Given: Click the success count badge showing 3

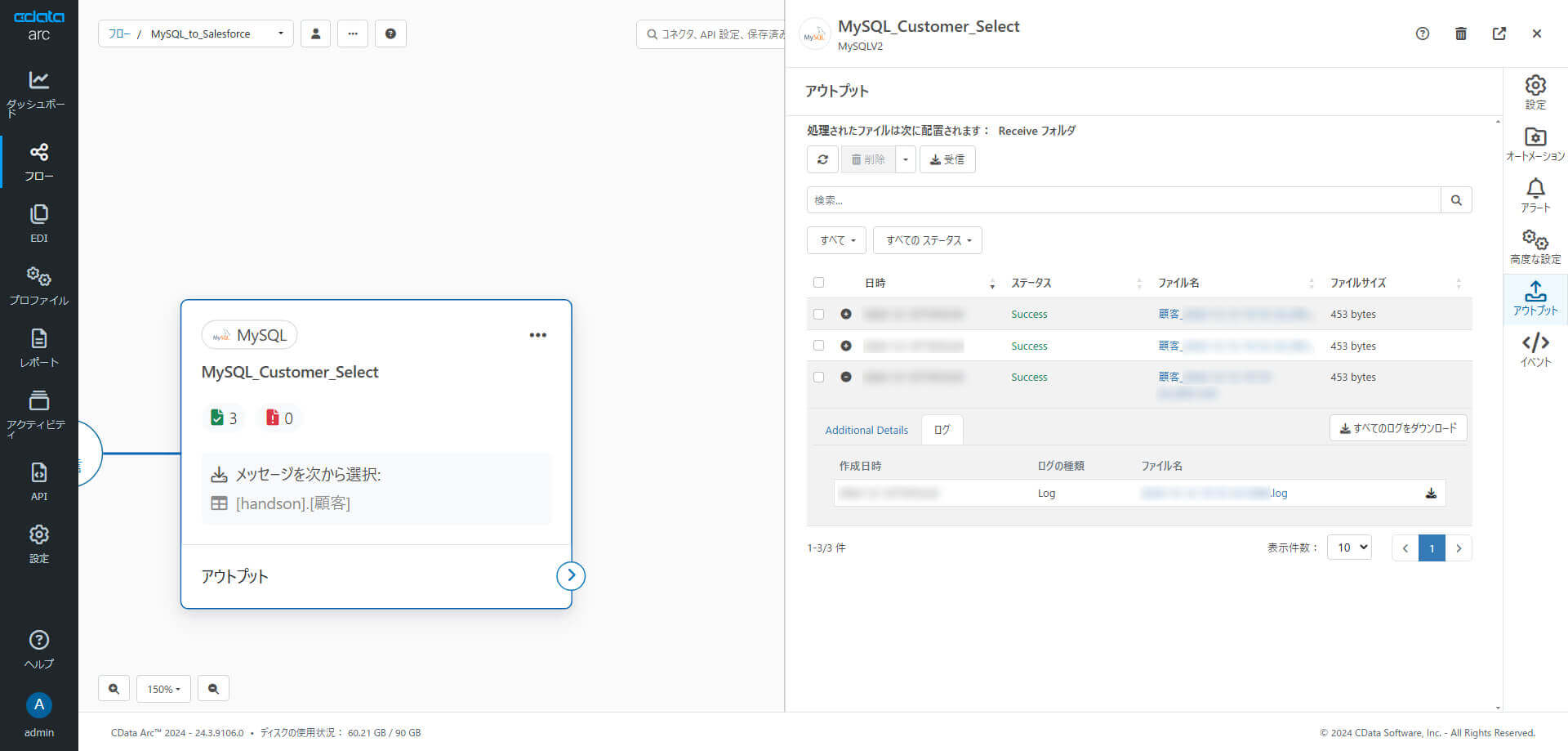Looking at the screenshot, I should [x=224, y=418].
